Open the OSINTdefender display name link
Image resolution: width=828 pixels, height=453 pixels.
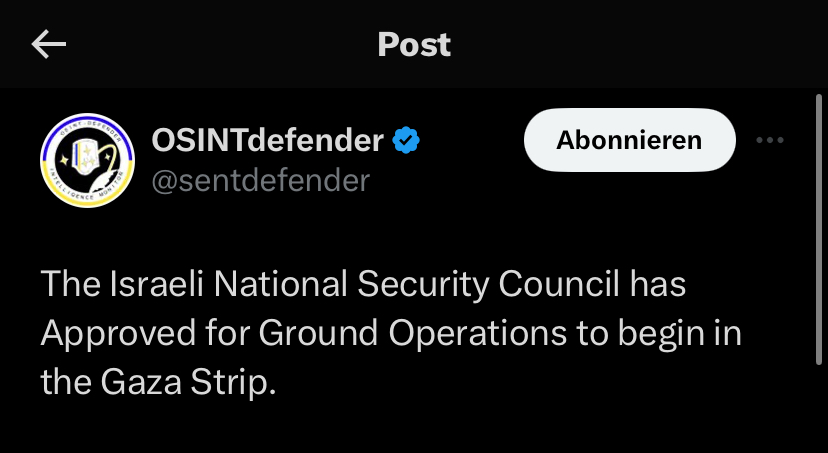click(x=267, y=141)
